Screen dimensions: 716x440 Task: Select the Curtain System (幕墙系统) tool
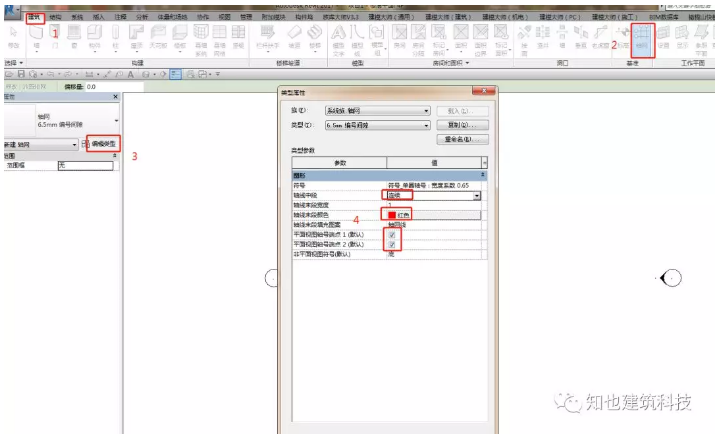click(x=201, y=40)
